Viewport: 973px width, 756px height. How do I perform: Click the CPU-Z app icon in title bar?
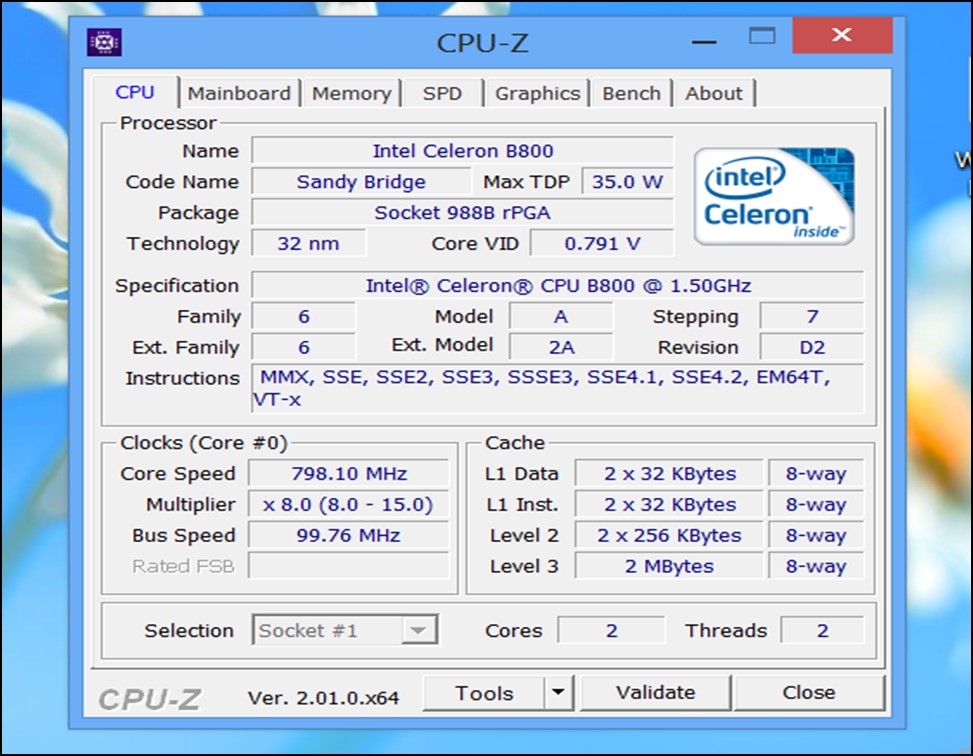tap(104, 42)
